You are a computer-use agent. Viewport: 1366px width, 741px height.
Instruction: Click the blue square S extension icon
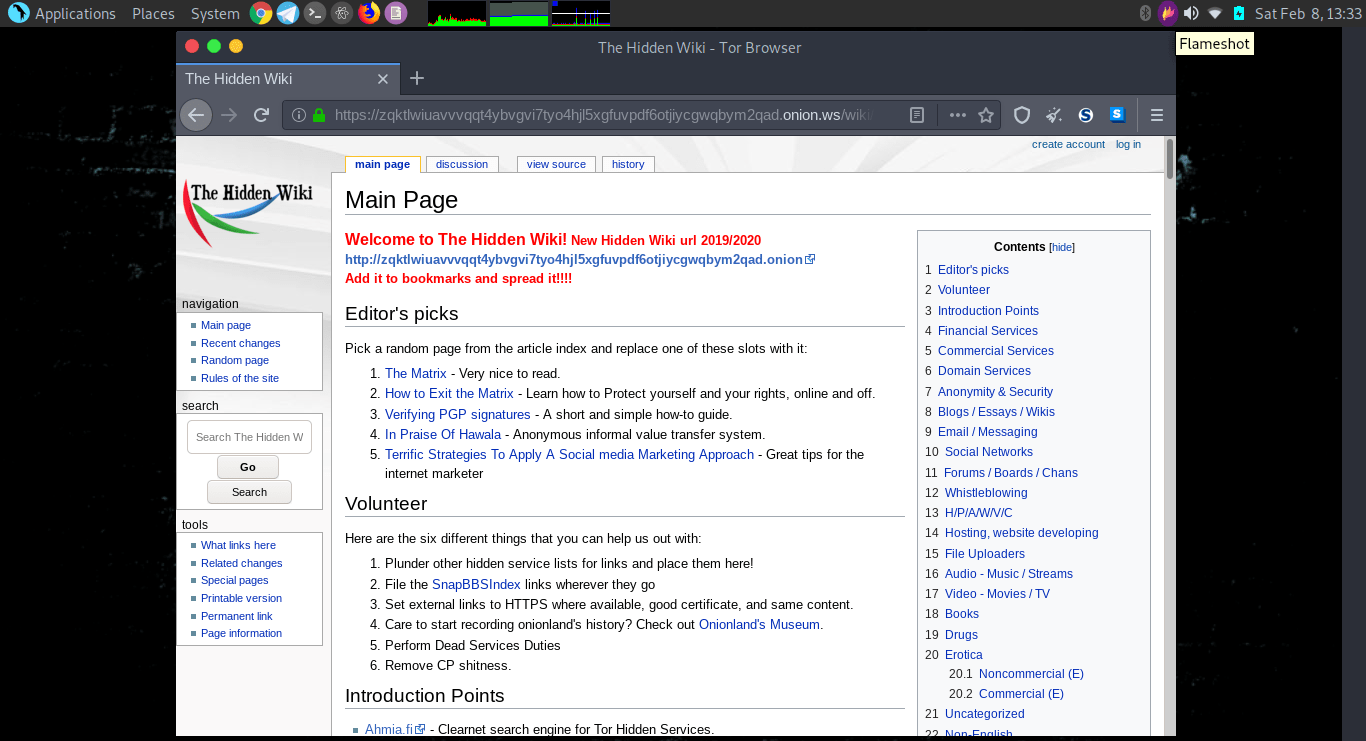click(1117, 115)
